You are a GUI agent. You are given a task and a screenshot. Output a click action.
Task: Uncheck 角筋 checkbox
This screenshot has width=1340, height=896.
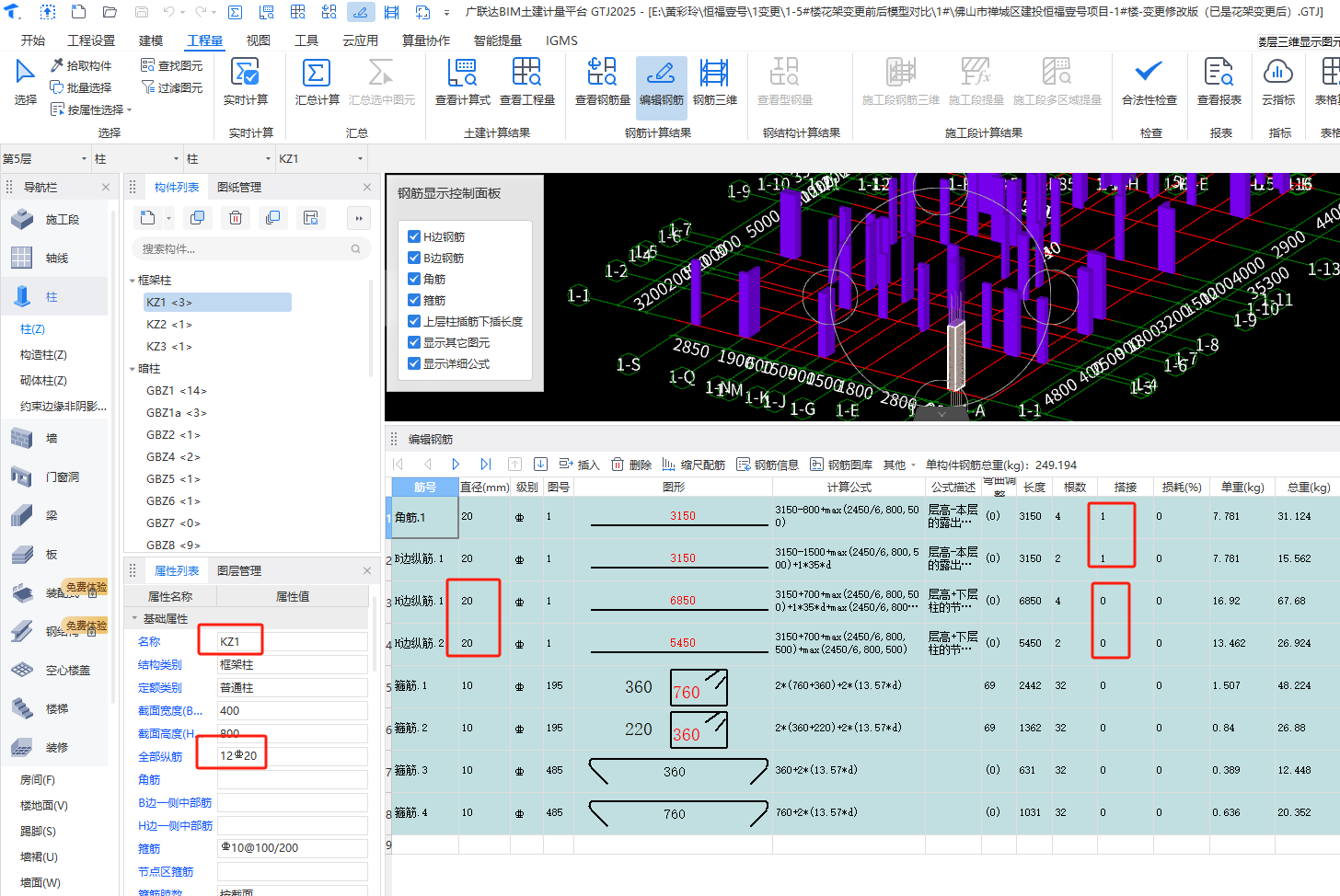click(x=414, y=279)
